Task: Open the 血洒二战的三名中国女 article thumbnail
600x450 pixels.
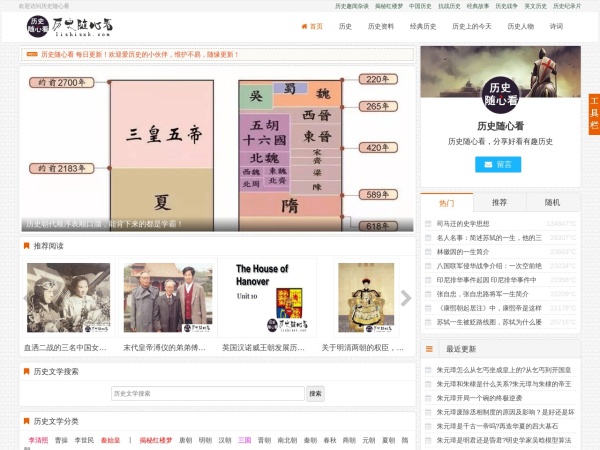Action: tap(68, 297)
